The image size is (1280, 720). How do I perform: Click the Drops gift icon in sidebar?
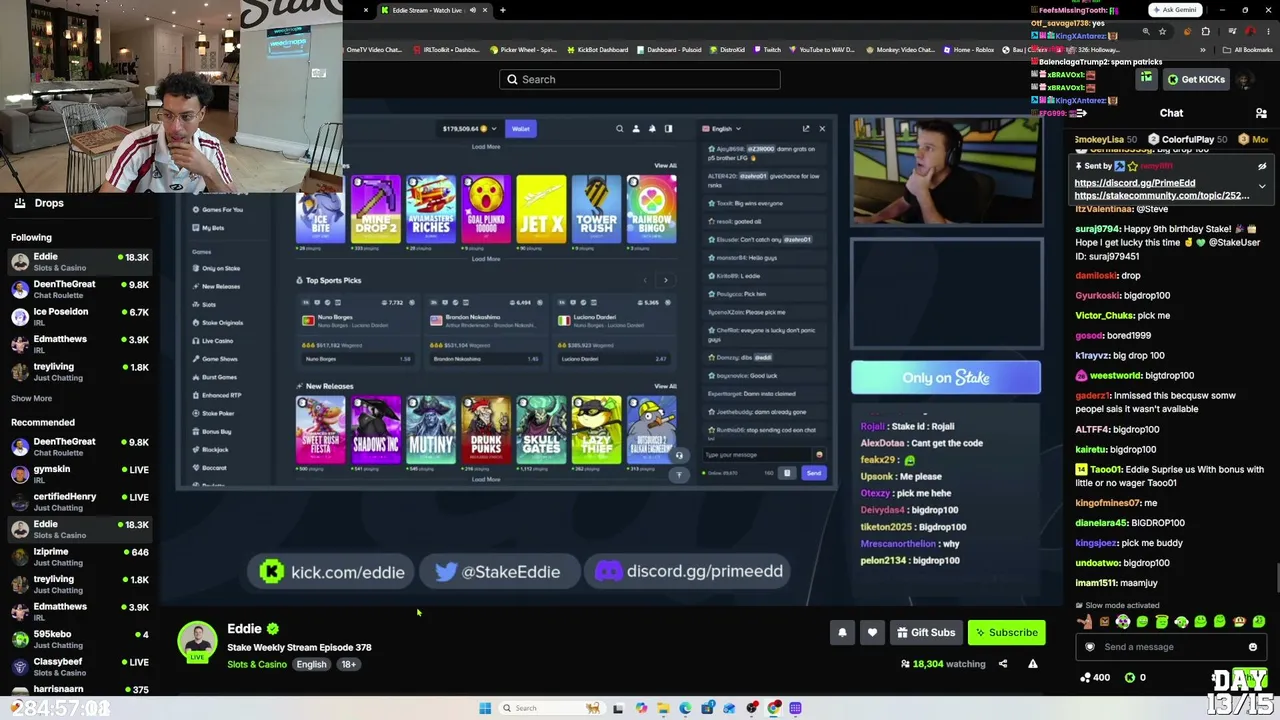click(19, 203)
